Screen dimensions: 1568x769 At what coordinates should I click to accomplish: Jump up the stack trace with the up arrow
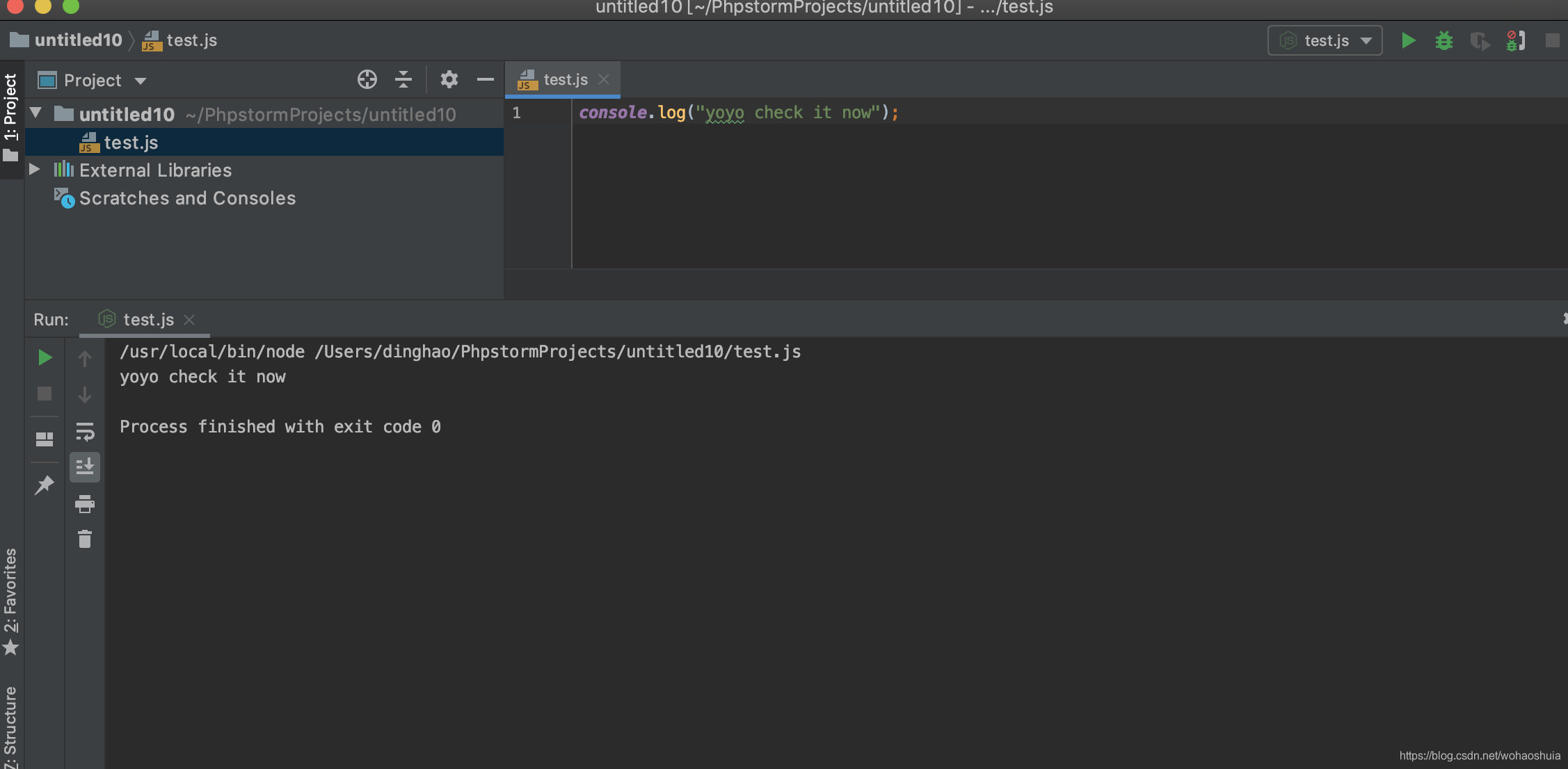[x=85, y=359]
